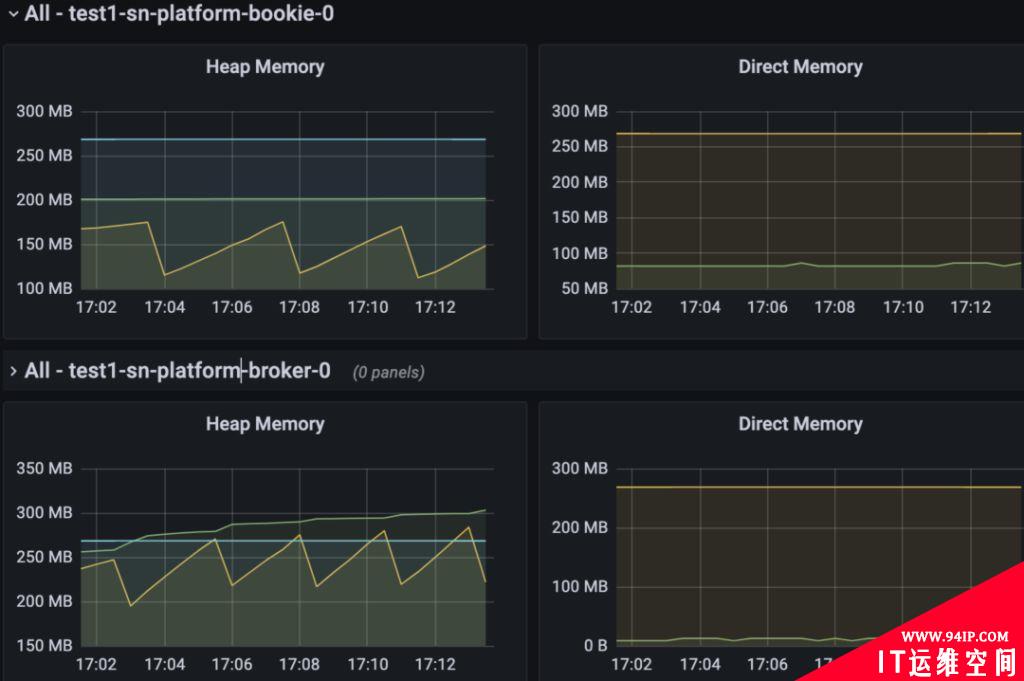1024x681 pixels.
Task: Click 50 MB axis label in bookie Direct Memory
Action: coord(584,288)
